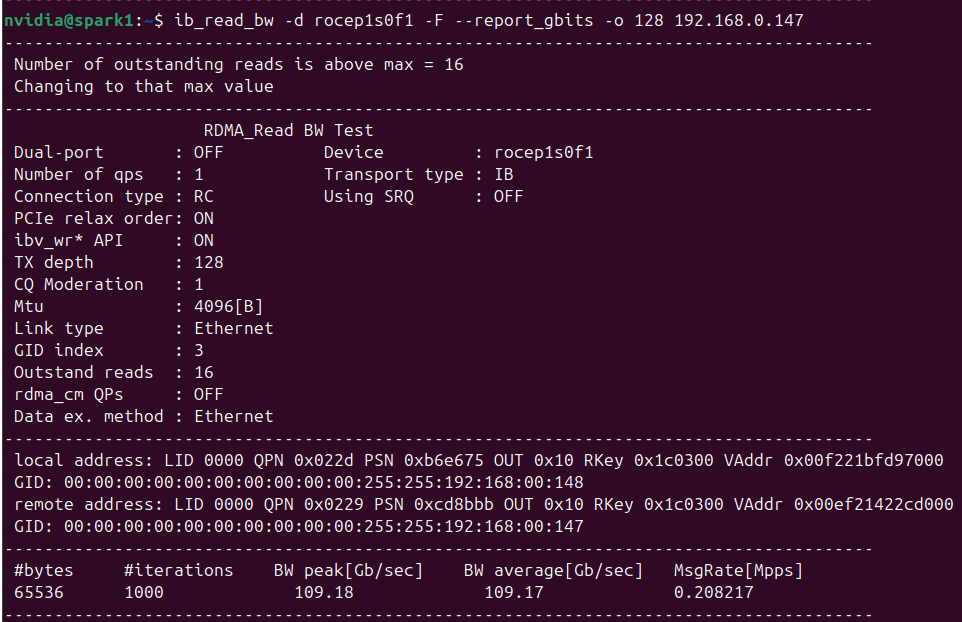Click the Device rocep1s0f1 value

544,153
